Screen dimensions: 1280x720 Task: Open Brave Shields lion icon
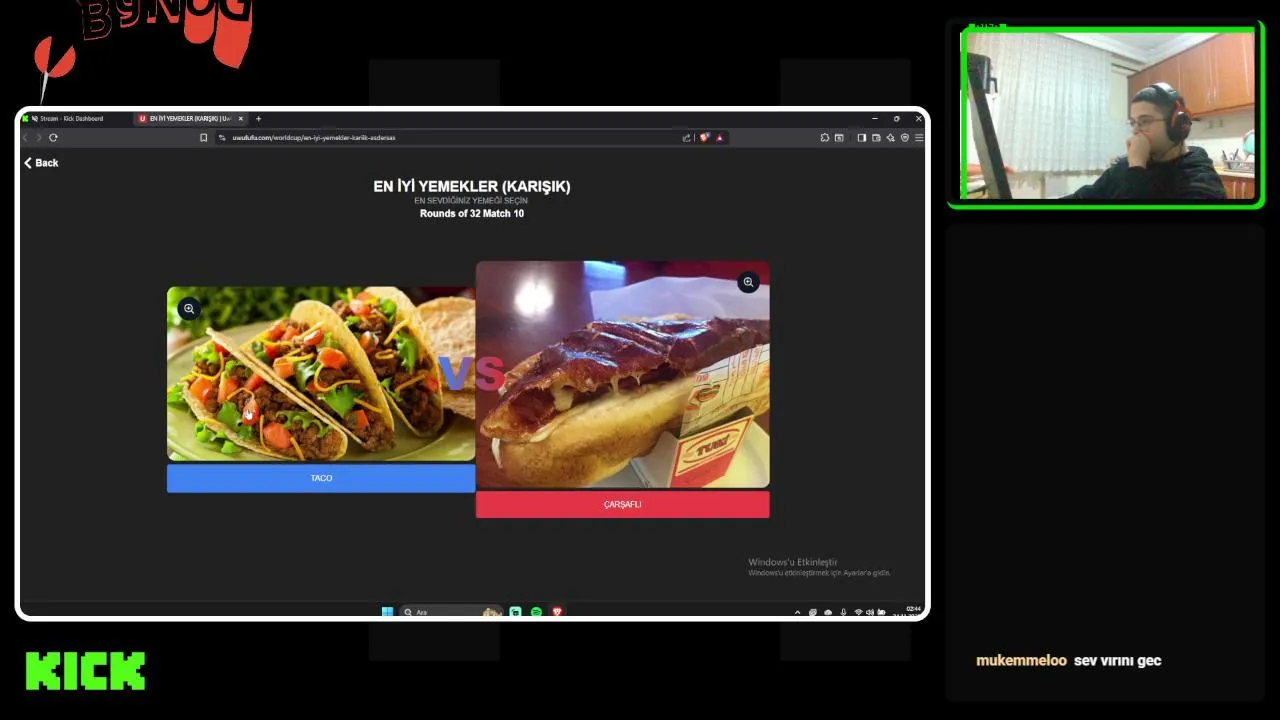pyautogui.click(x=704, y=138)
